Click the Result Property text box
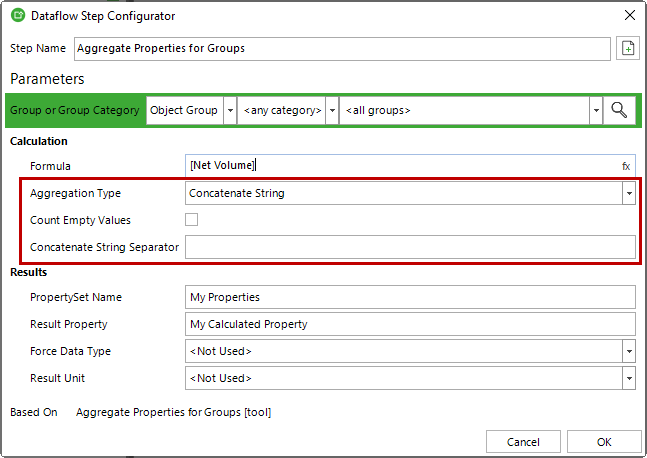The width and height of the screenshot is (647, 458). [x=410, y=324]
